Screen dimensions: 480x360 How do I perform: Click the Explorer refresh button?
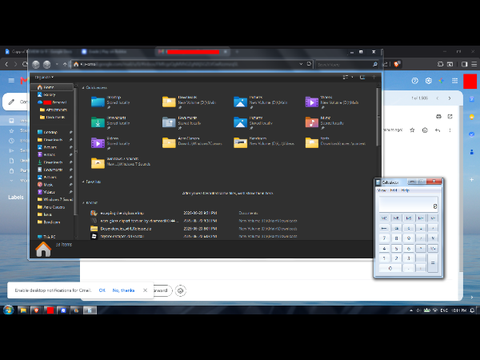309,64
